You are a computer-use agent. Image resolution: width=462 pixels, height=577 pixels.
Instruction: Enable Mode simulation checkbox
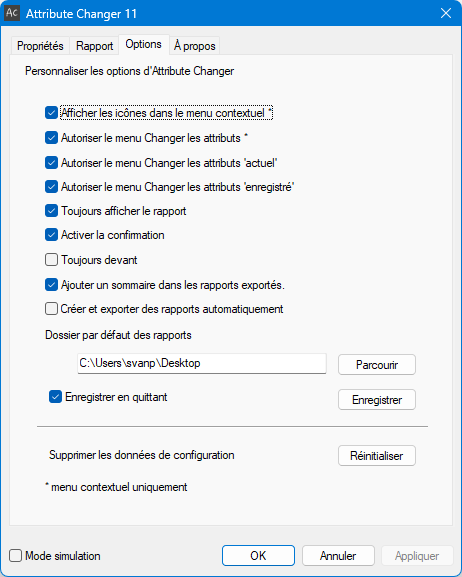(15, 556)
